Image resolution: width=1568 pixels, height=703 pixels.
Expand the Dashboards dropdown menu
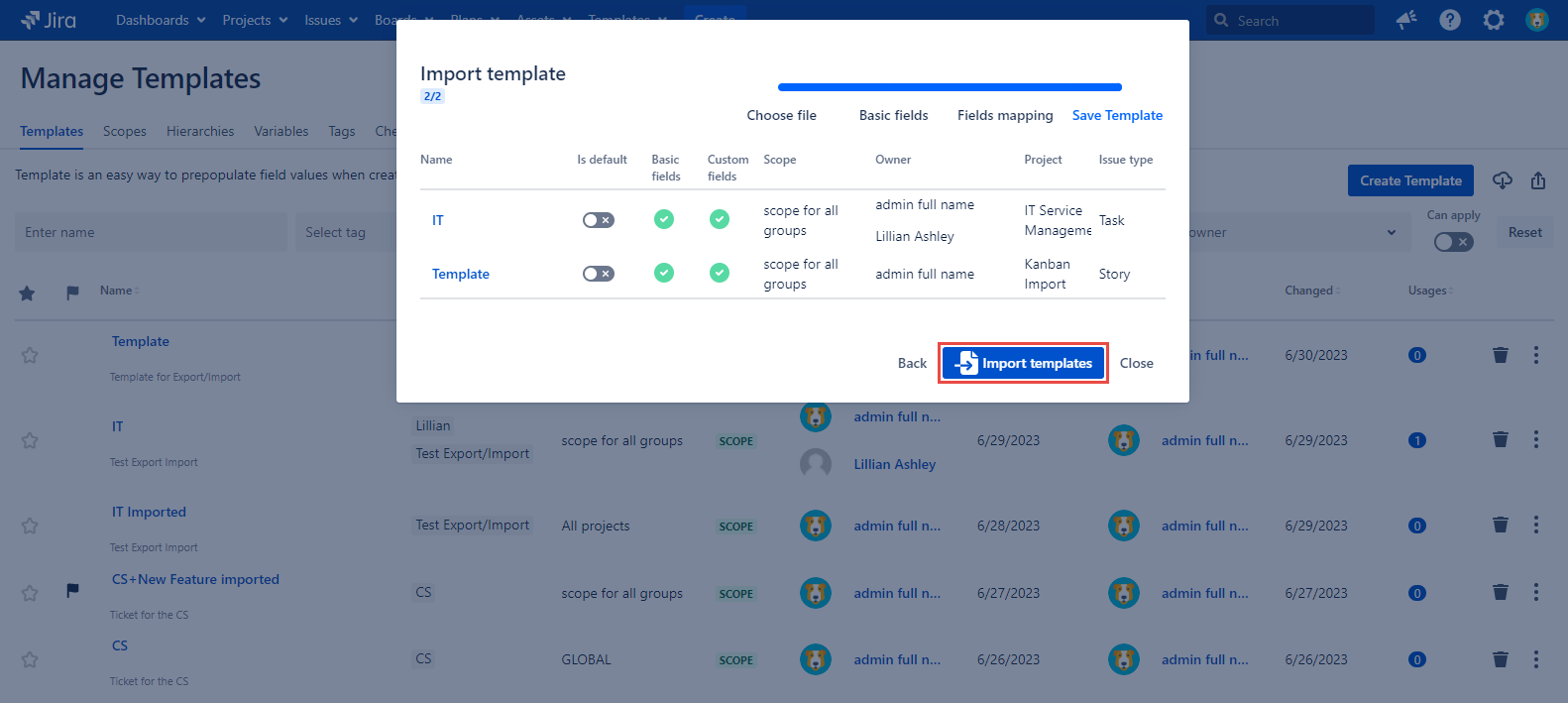tap(161, 20)
